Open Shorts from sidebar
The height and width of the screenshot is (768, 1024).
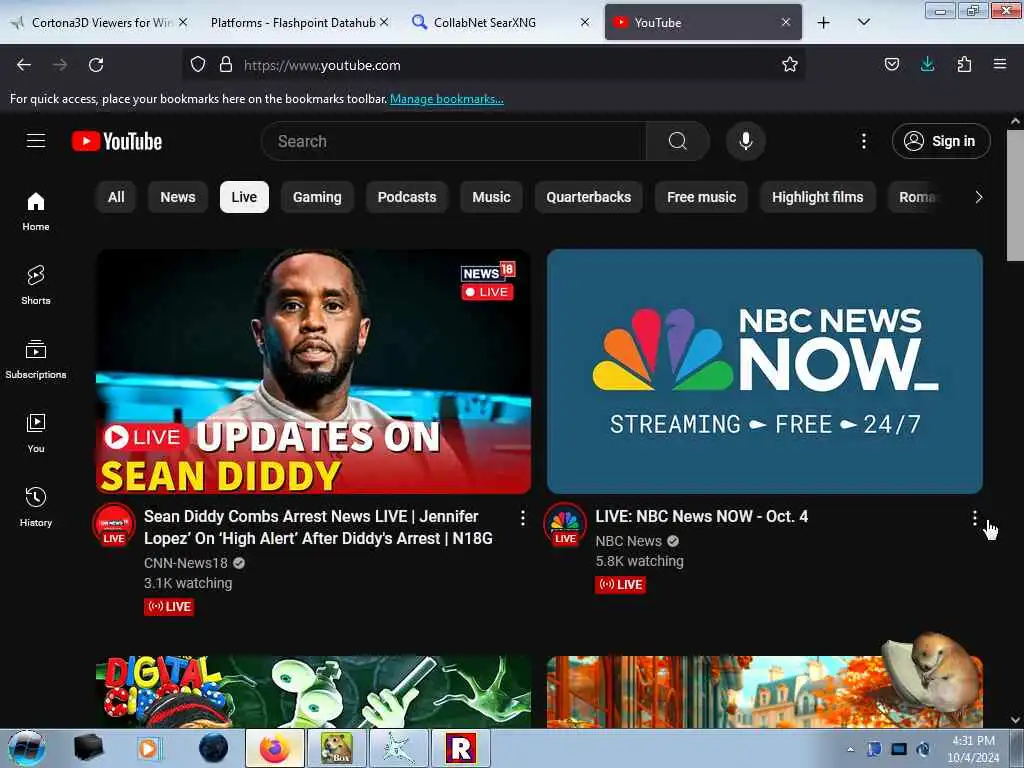pyautogui.click(x=36, y=285)
